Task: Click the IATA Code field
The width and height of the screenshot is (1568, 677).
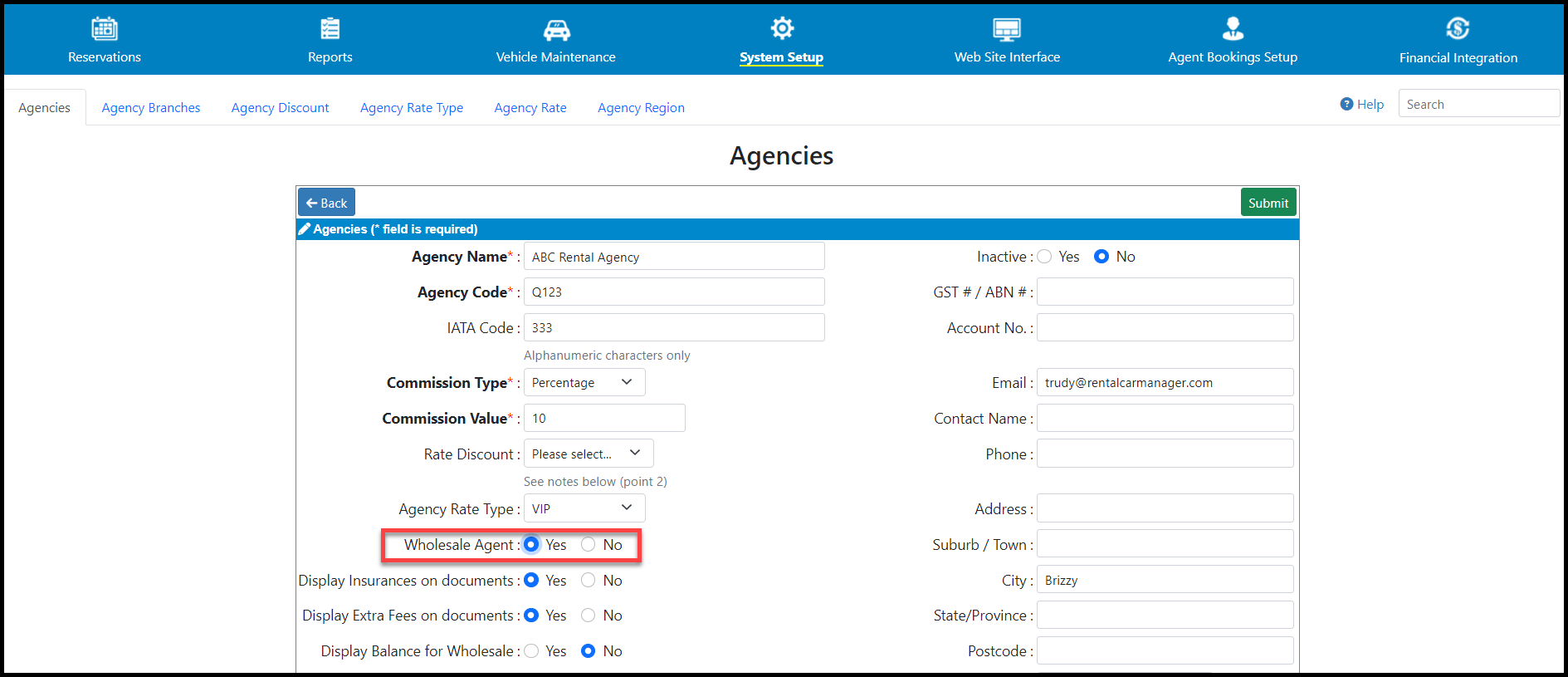Action: tap(674, 327)
